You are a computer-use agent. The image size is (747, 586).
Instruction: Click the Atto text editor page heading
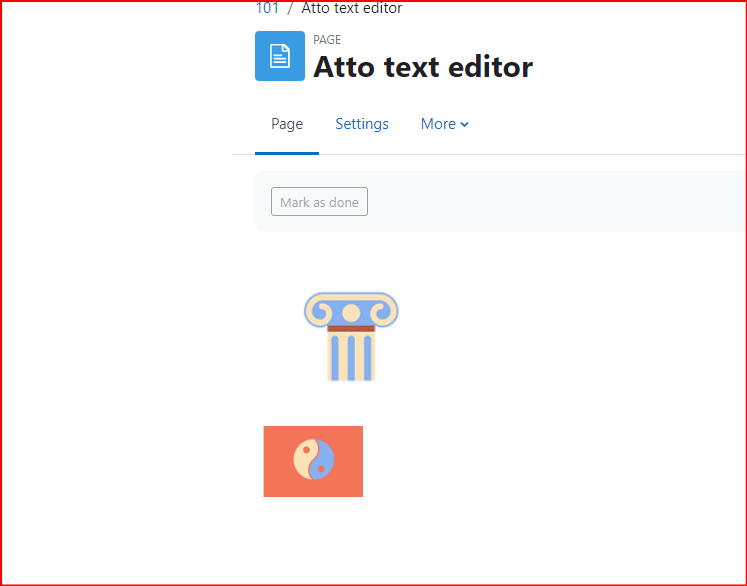pyautogui.click(x=423, y=67)
